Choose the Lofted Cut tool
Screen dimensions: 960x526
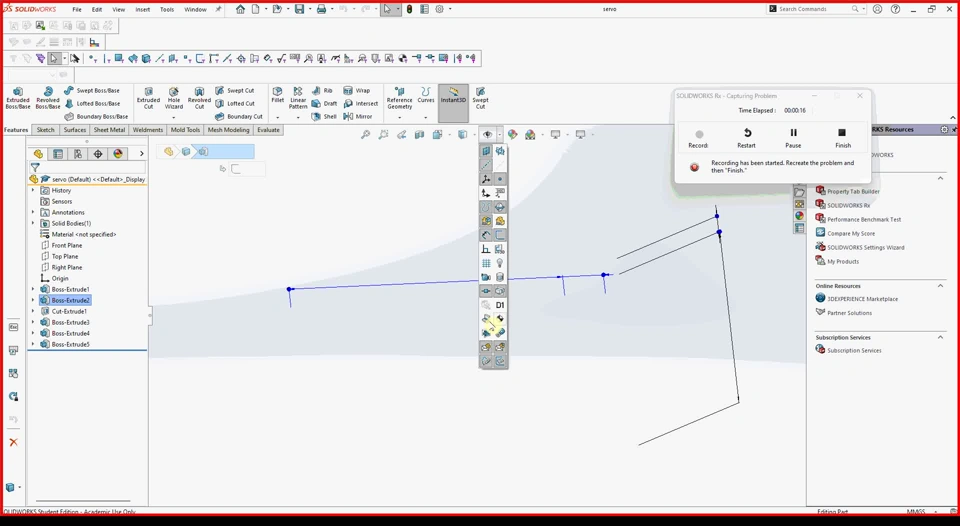point(235,103)
